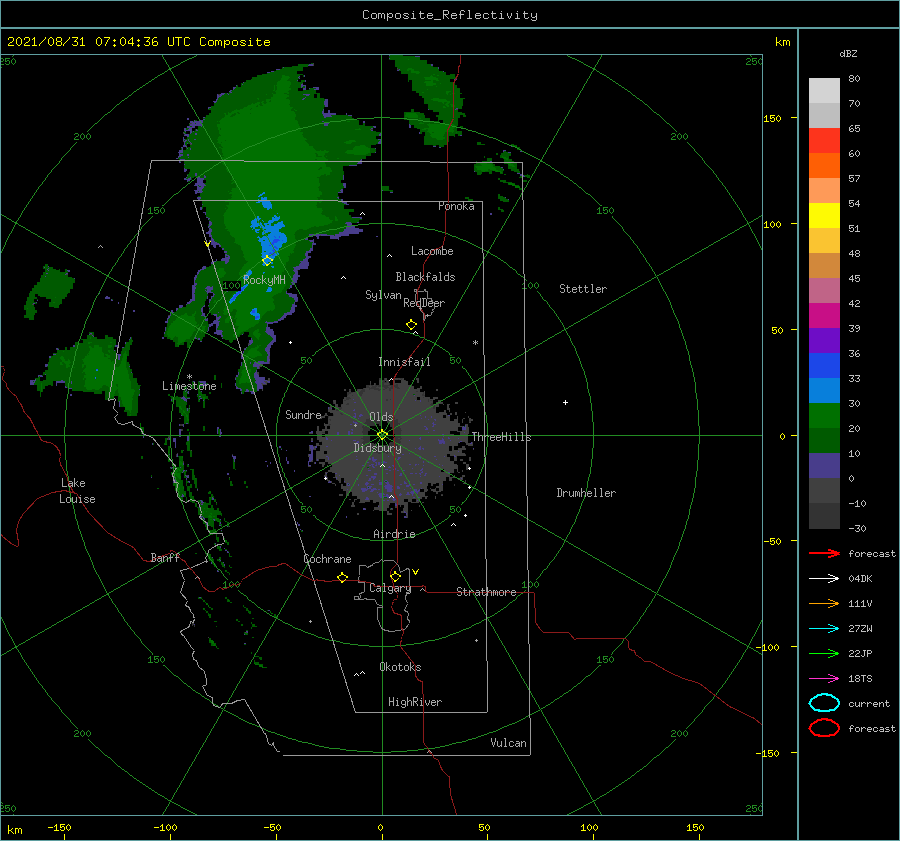Select the blue 36-33 dBZ swatch
Image resolution: width=900 pixels, height=841 pixels.
[824, 365]
